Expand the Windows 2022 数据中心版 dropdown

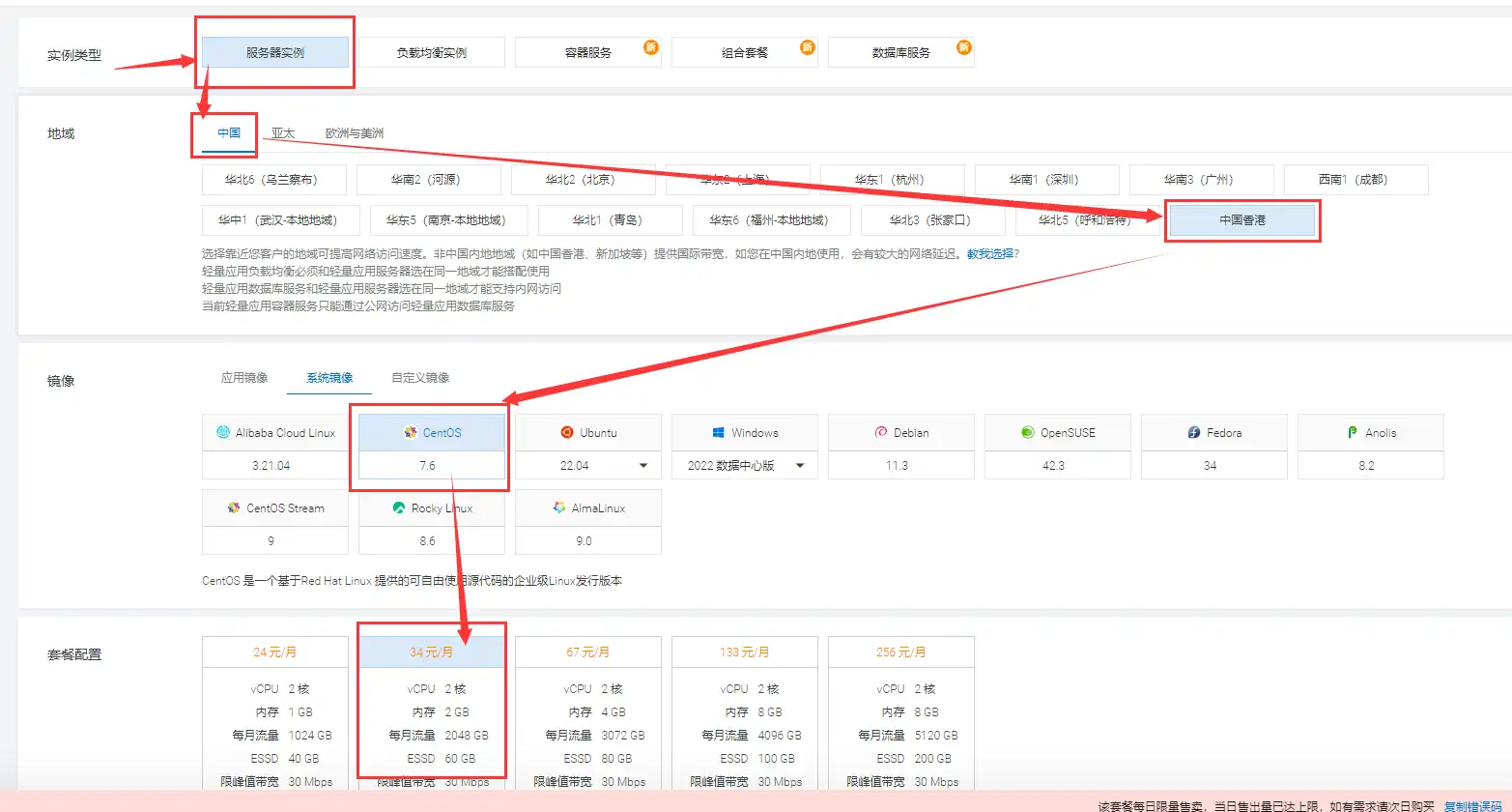pyautogui.click(x=745, y=466)
